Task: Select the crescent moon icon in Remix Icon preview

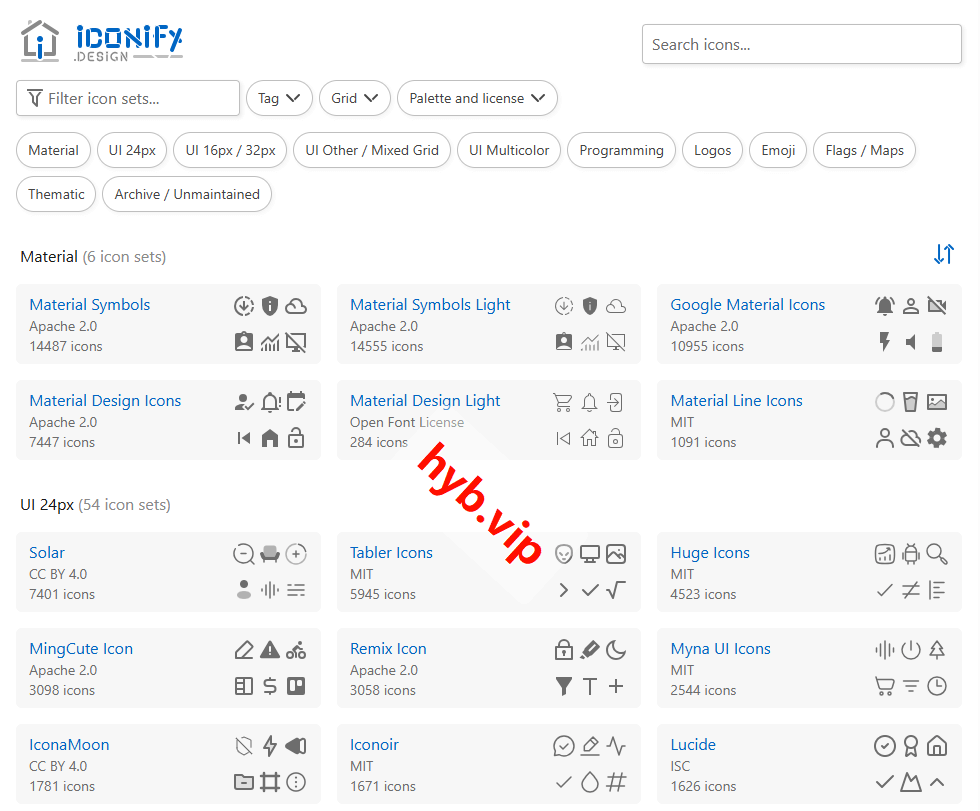Action: coord(616,649)
